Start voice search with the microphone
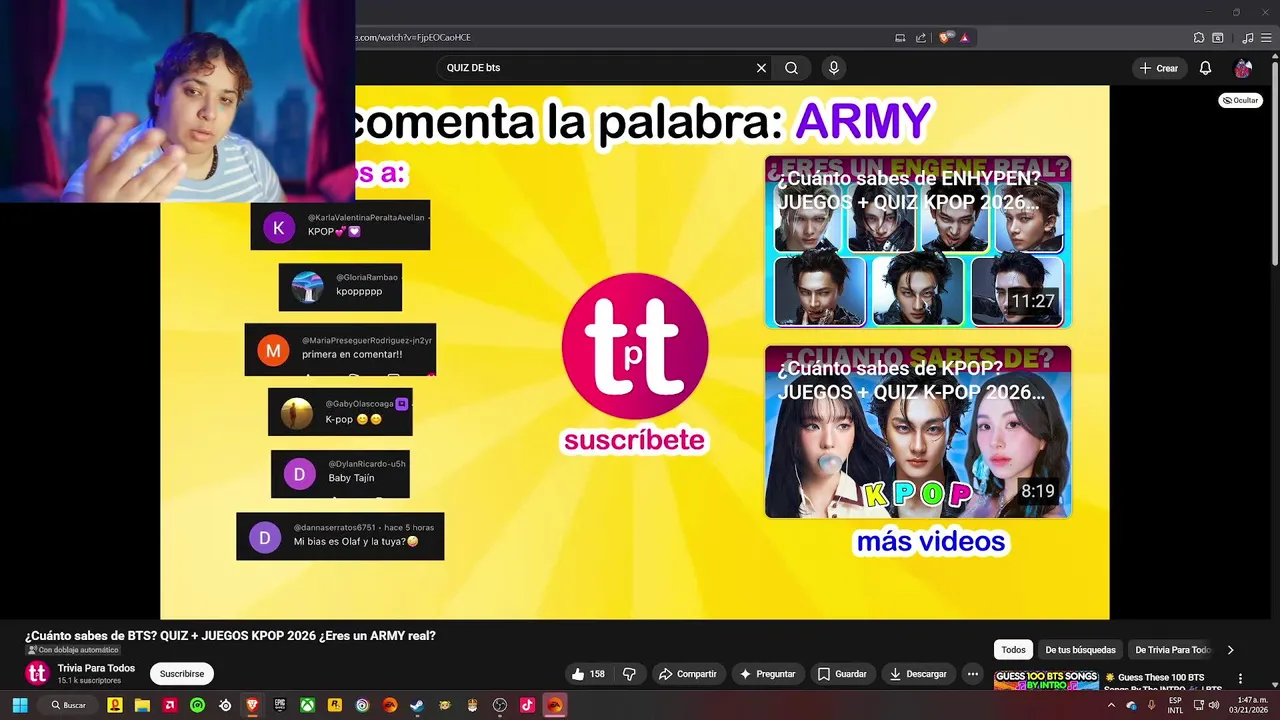Screen dimensions: 1280x720 [833, 68]
